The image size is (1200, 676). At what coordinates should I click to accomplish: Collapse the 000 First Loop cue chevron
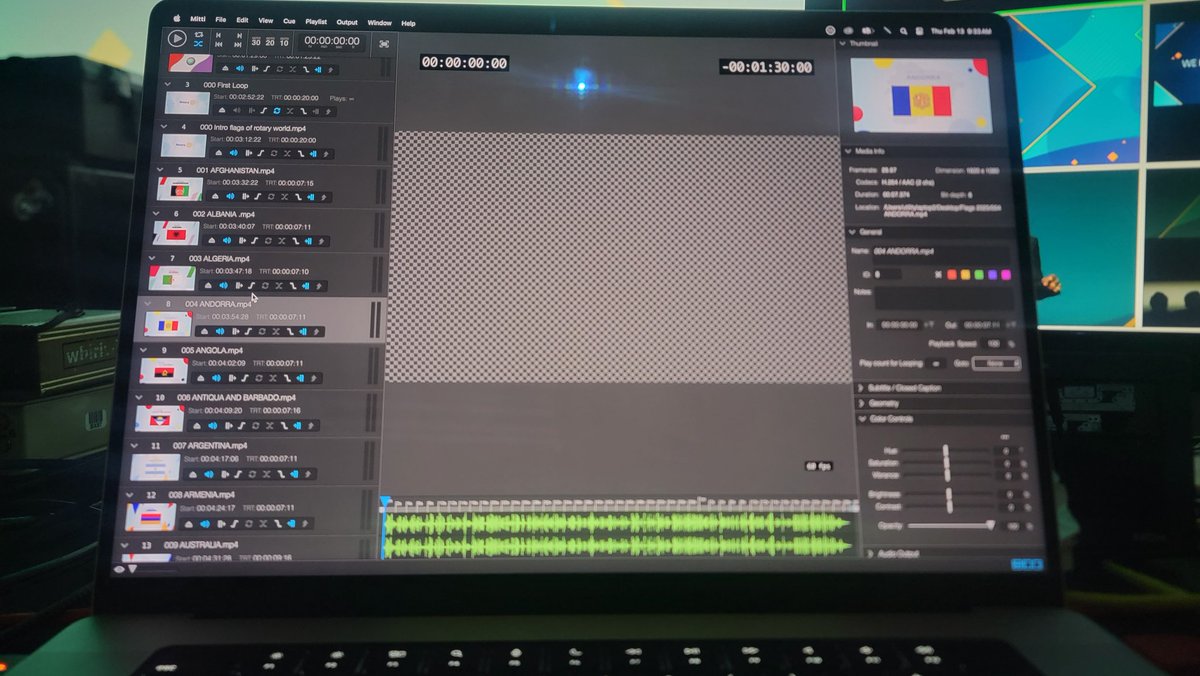point(167,85)
